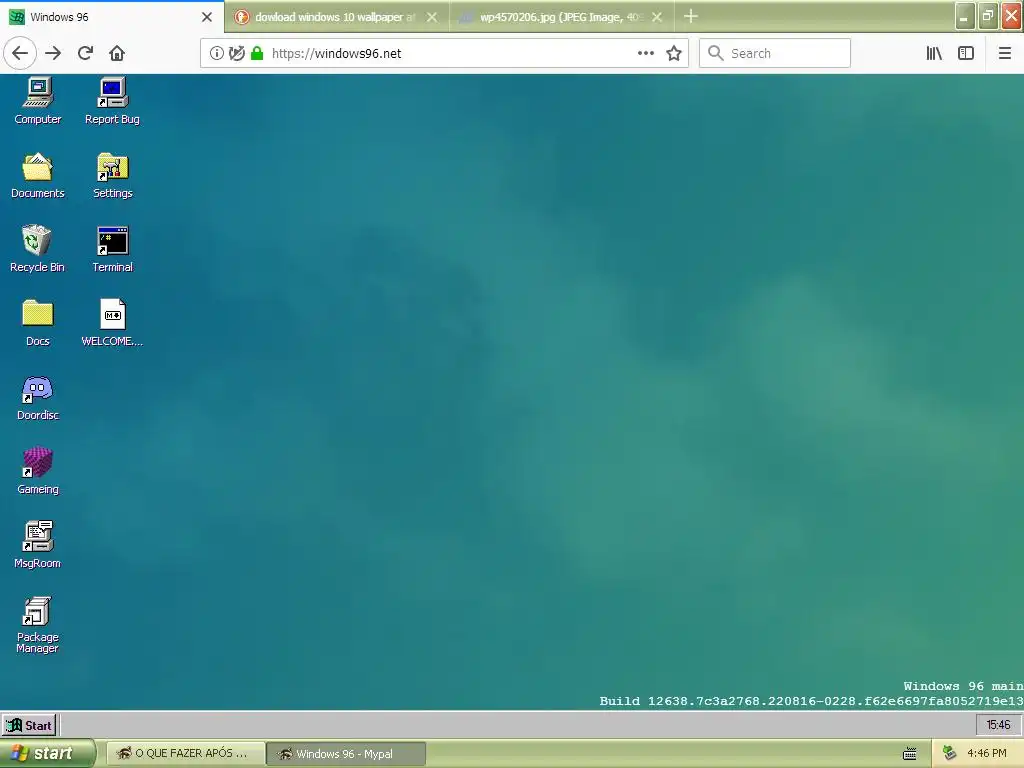The width and height of the screenshot is (1024, 768).
Task: Switch to wp4570206.jpg image tab
Action: pos(562,17)
